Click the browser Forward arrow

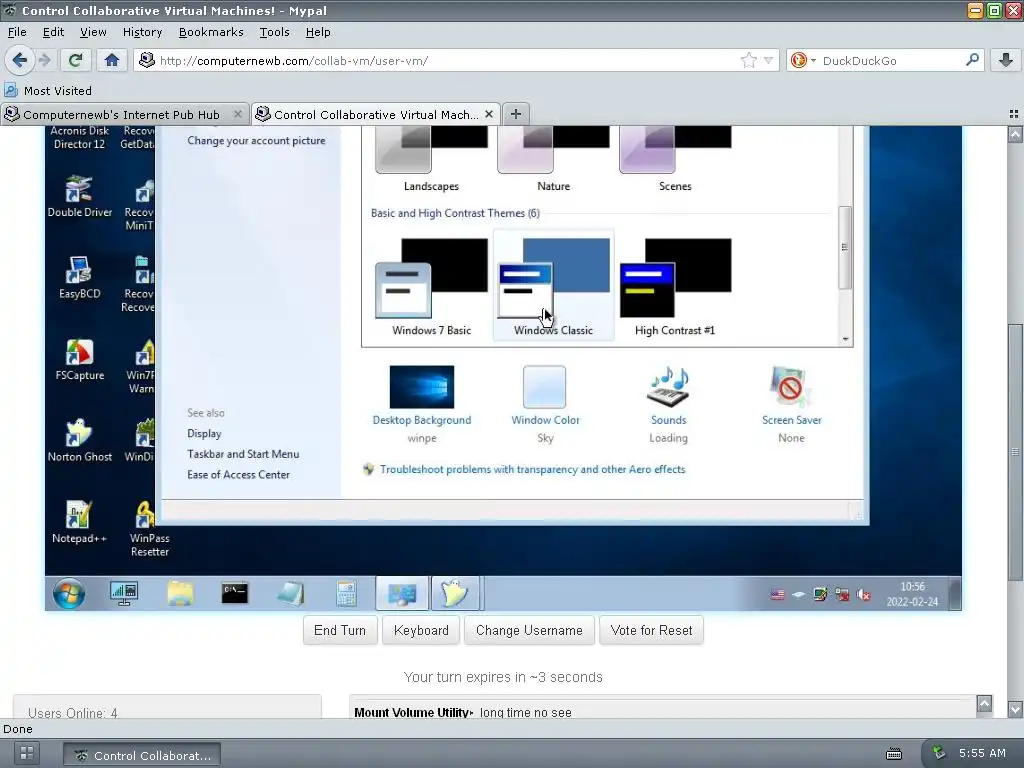point(44,61)
